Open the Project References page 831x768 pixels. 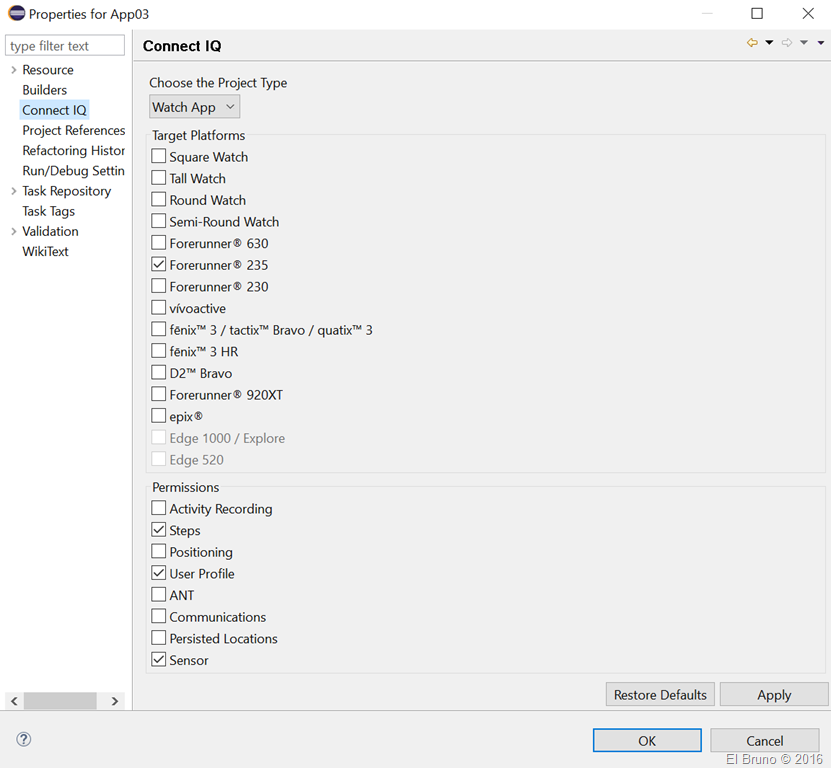74,130
